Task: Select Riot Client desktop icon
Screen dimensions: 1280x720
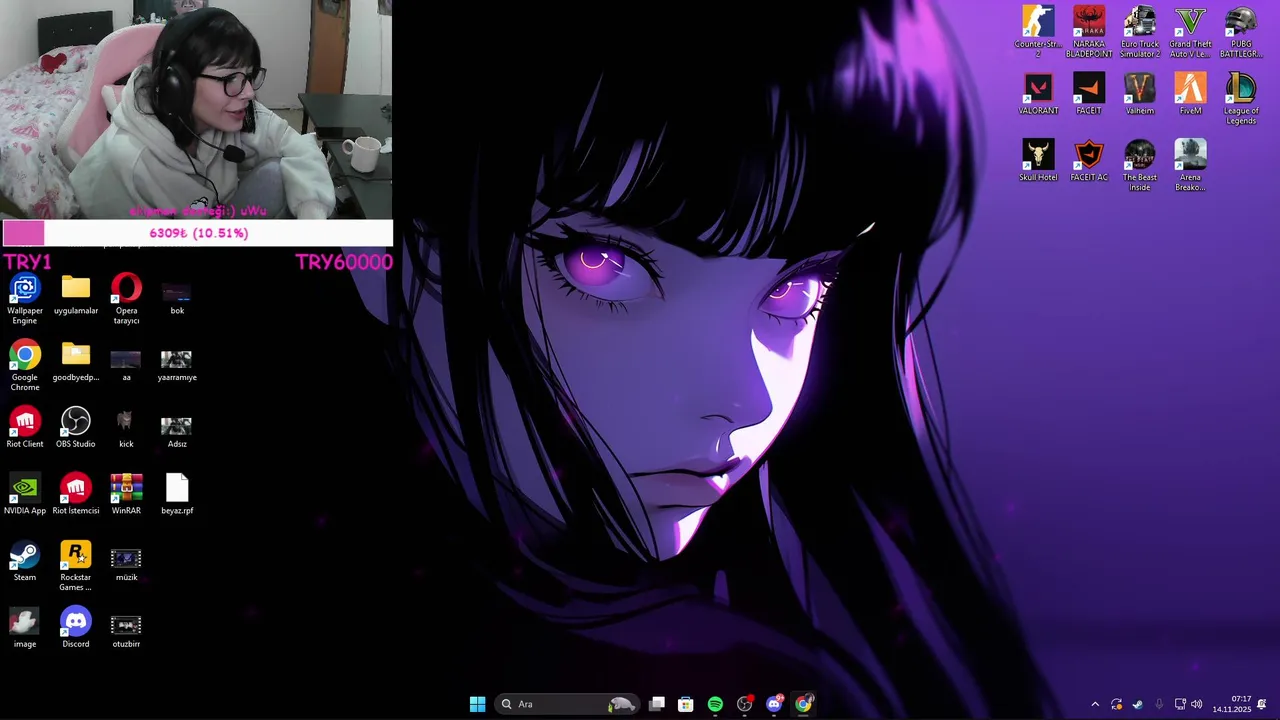Action: pos(25,428)
